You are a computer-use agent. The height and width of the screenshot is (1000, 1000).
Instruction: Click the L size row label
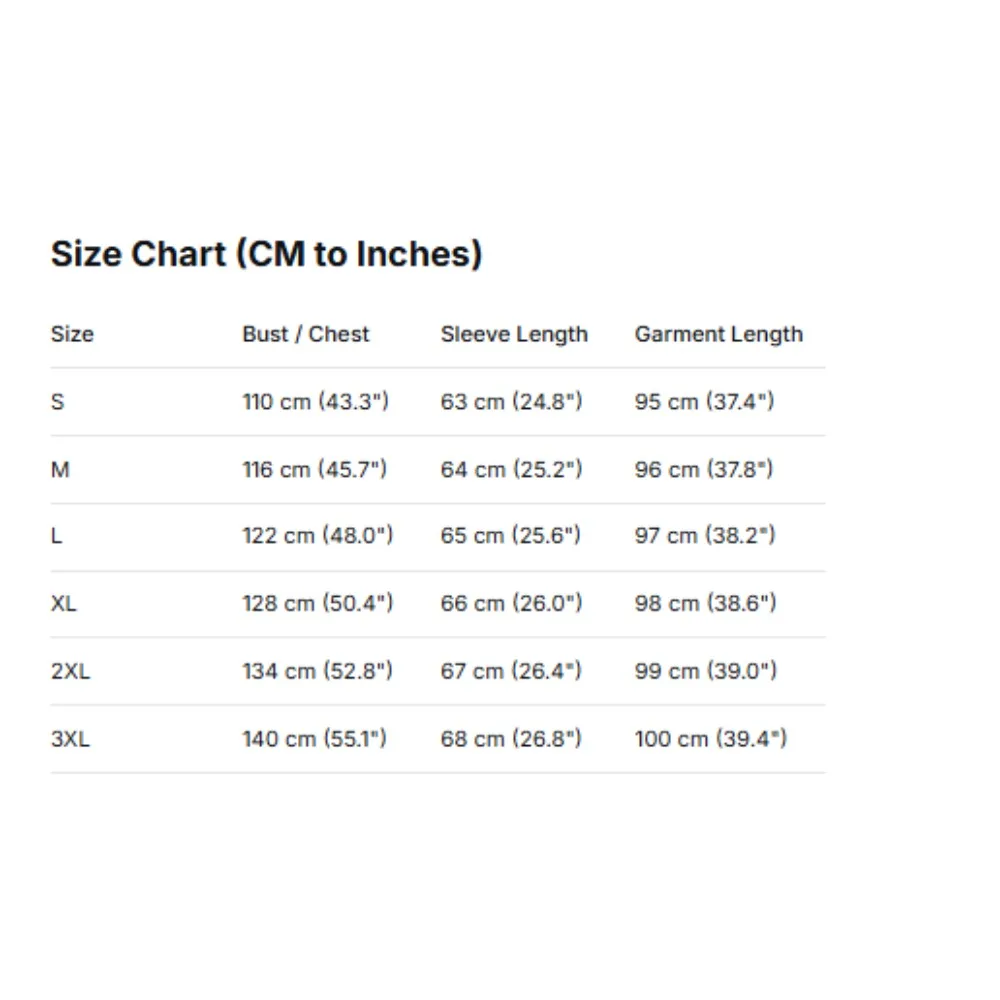[x=57, y=536]
